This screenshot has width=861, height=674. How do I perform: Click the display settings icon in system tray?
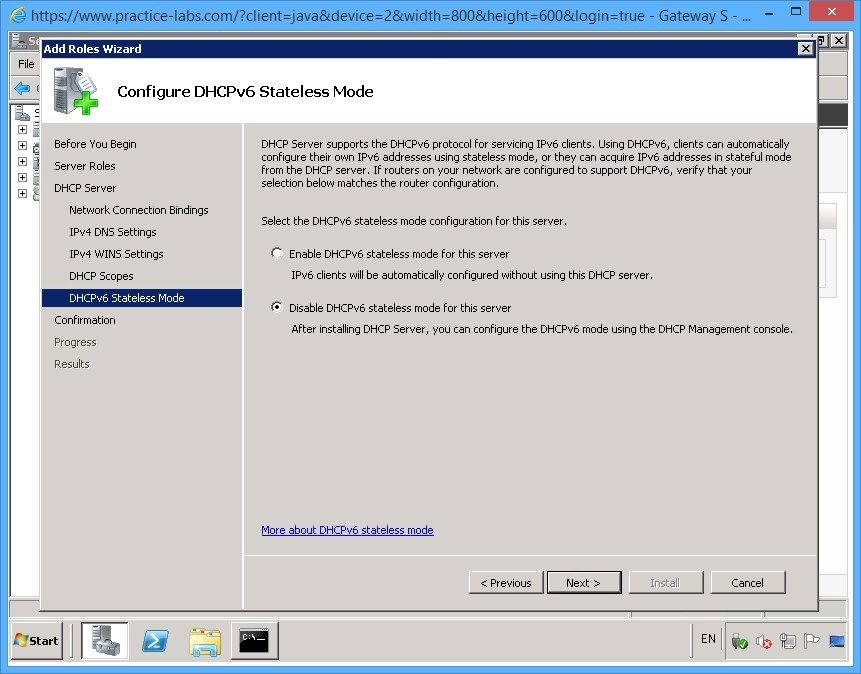click(x=836, y=640)
